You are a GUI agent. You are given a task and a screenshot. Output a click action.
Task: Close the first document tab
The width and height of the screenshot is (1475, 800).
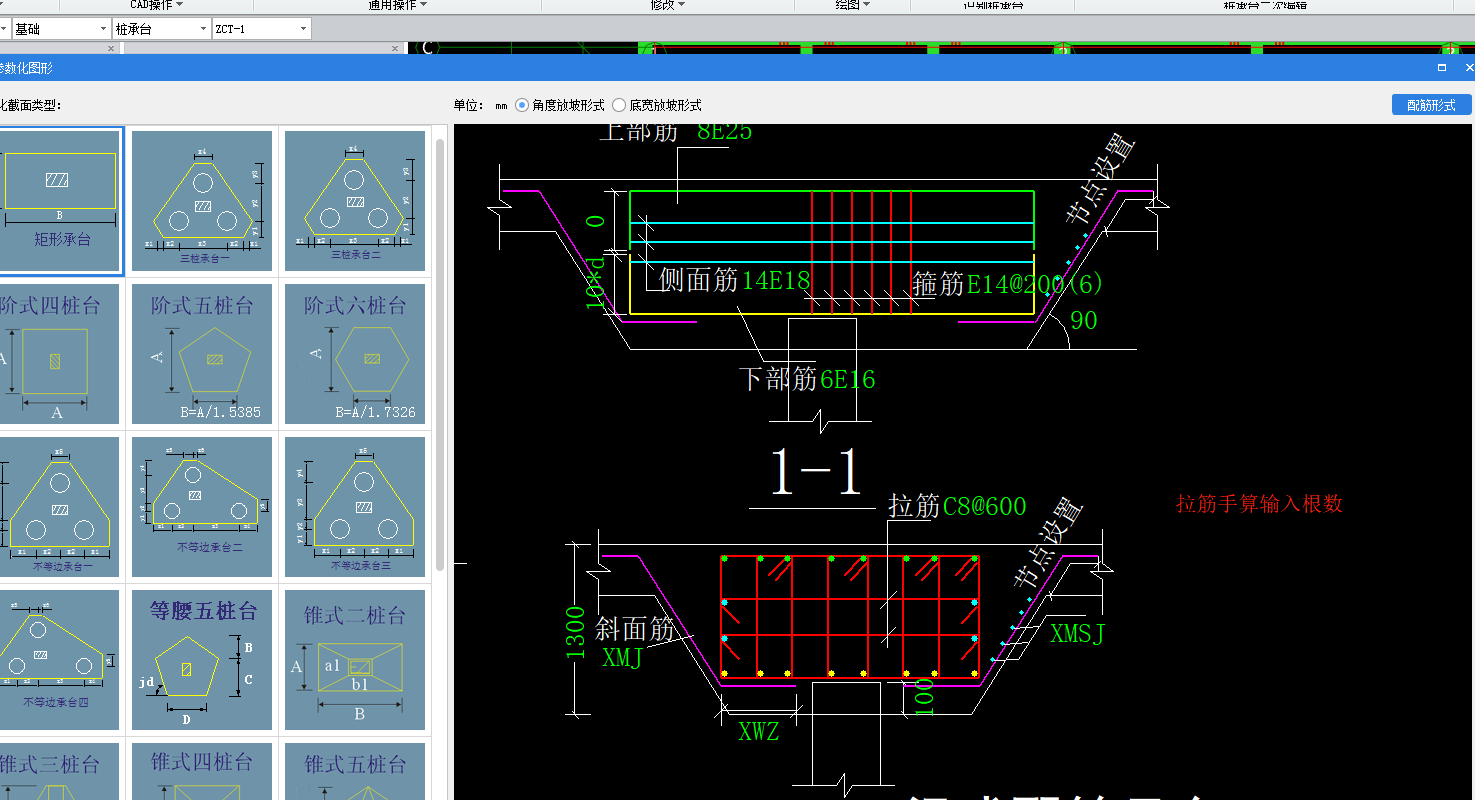[110, 48]
